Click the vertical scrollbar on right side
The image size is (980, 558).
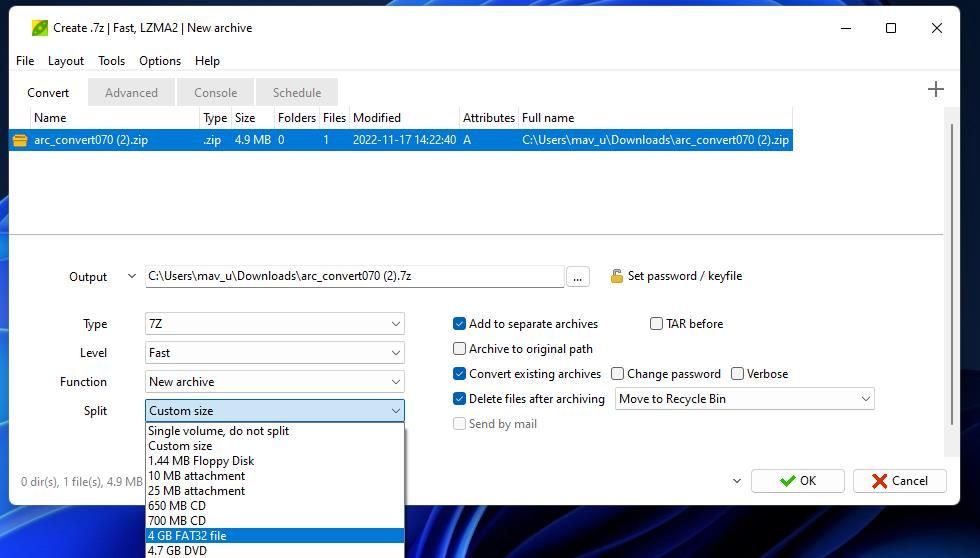pyautogui.click(x=951, y=275)
